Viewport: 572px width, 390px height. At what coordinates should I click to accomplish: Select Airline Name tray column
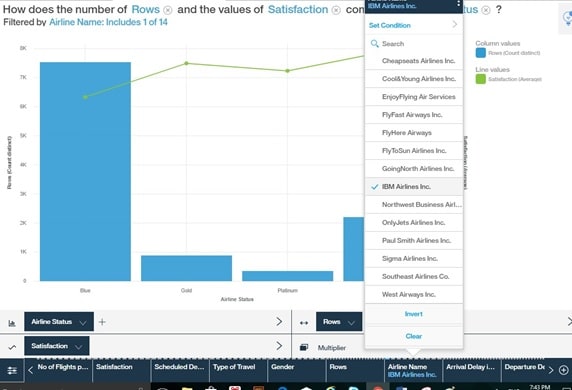coord(414,371)
